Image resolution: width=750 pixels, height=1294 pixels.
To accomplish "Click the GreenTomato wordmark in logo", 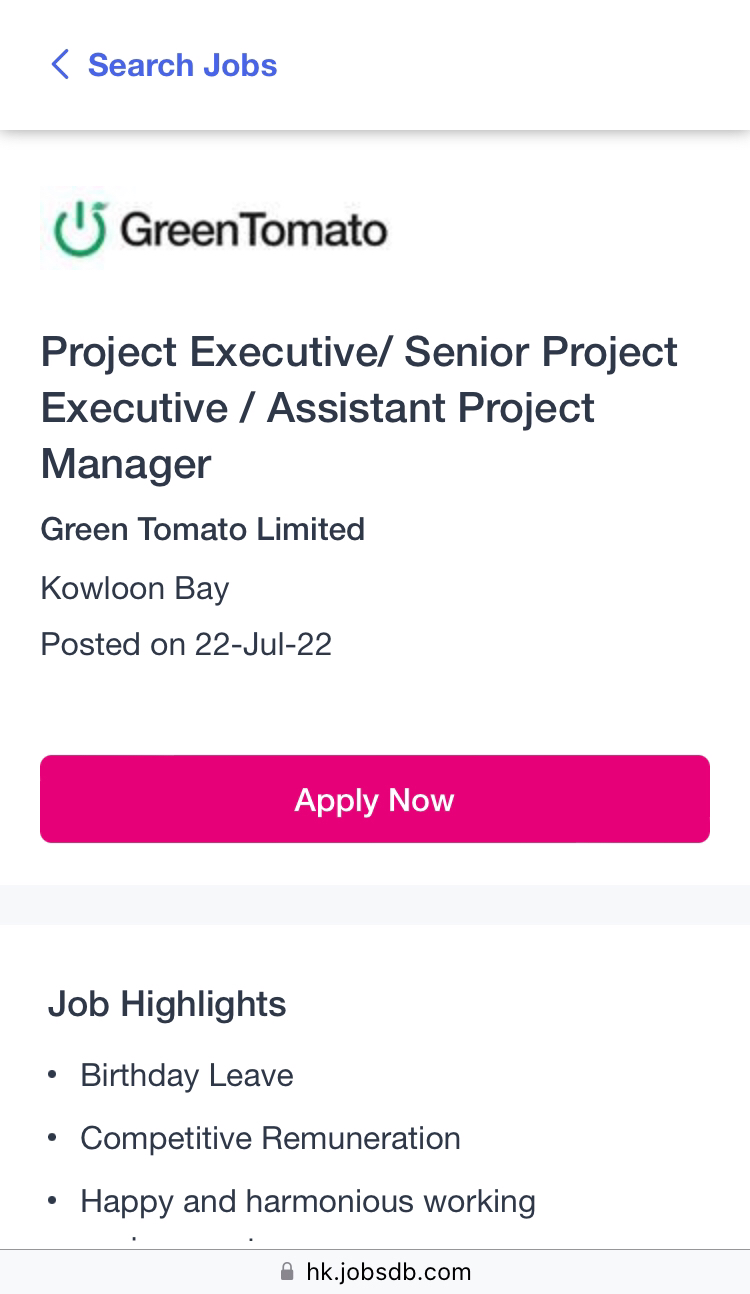I will (x=253, y=230).
